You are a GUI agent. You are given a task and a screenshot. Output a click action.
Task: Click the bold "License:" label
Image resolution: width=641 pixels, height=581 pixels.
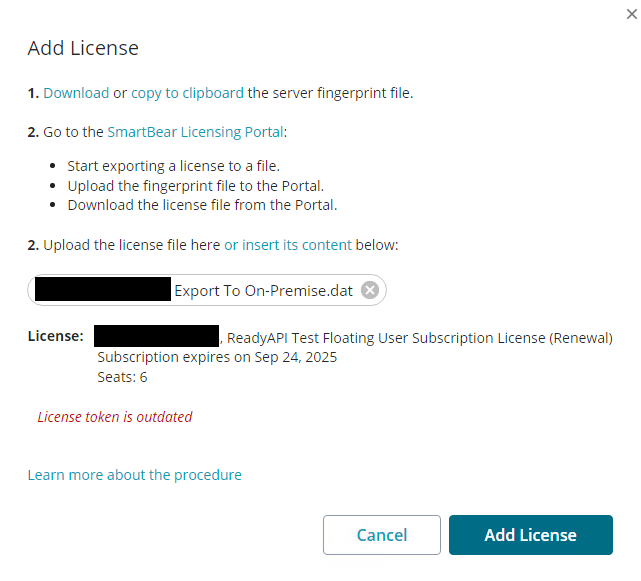click(56, 336)
